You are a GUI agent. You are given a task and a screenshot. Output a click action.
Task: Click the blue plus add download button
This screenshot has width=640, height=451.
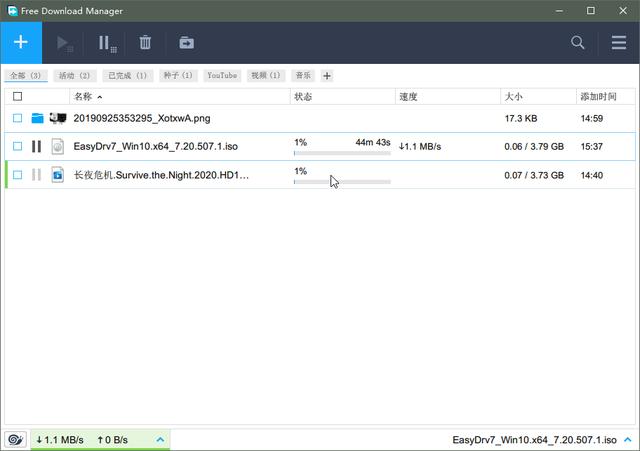[21, 42]
